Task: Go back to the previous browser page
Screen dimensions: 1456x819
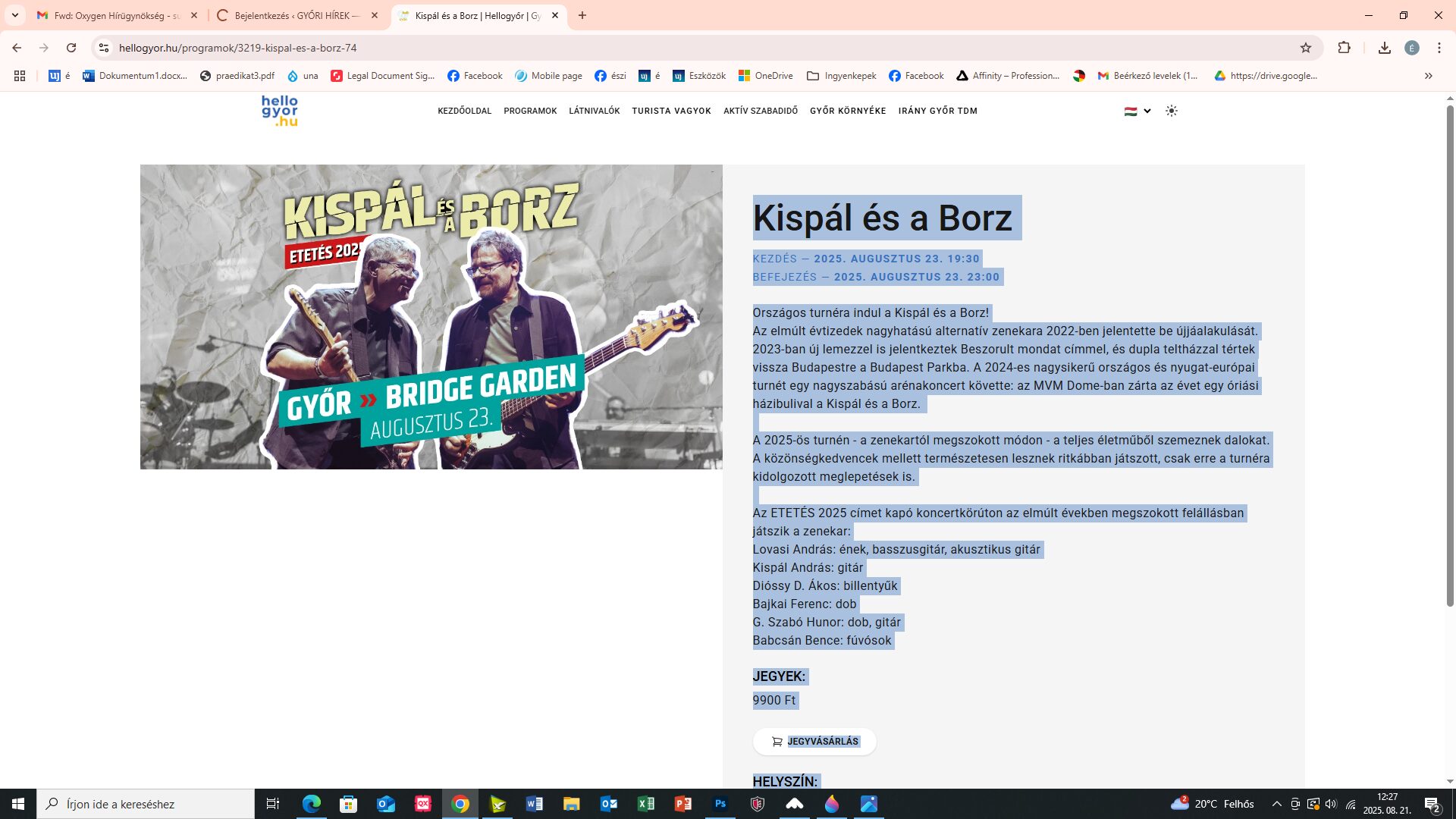Action: point(17,48)
